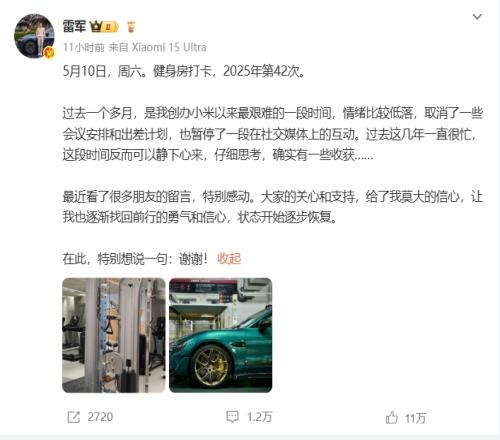Expand the post options chevron
500x440 pixels.
[477, 17]
